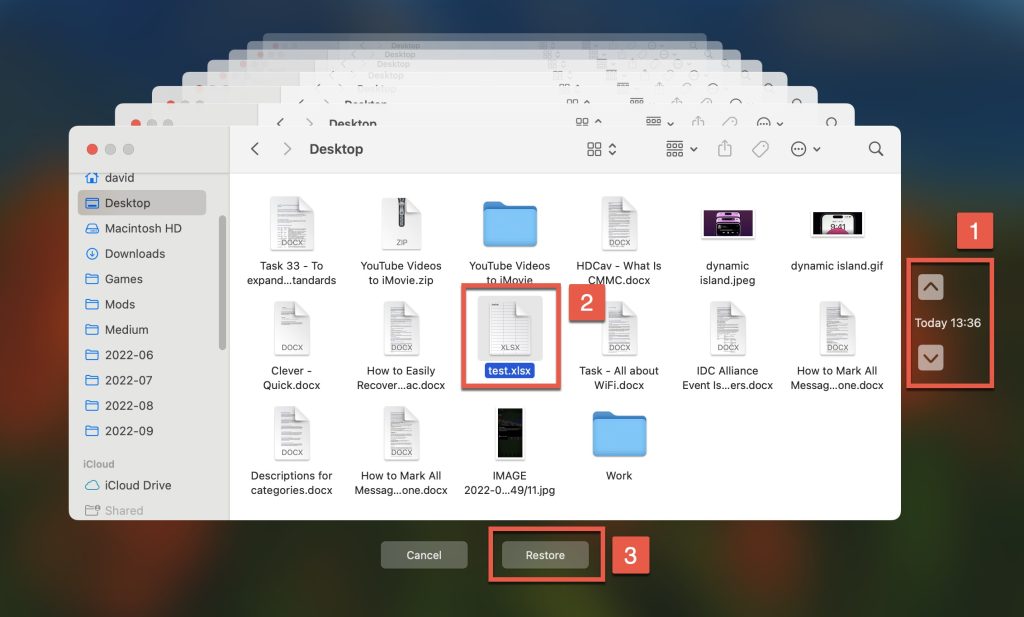The width and height of the screenshot is (1024, 617).
Task: Go forward with the right chevron
Action: coord(287,149)
